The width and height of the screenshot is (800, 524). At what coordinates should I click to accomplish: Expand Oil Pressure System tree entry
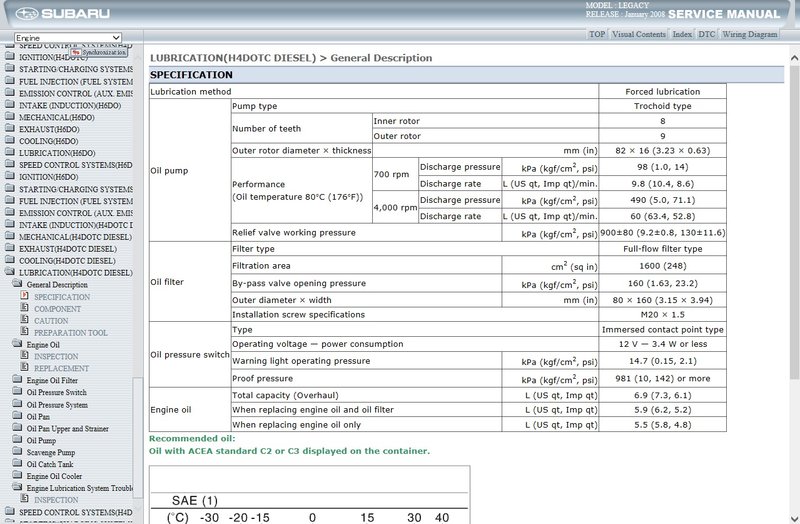point(57,405)
